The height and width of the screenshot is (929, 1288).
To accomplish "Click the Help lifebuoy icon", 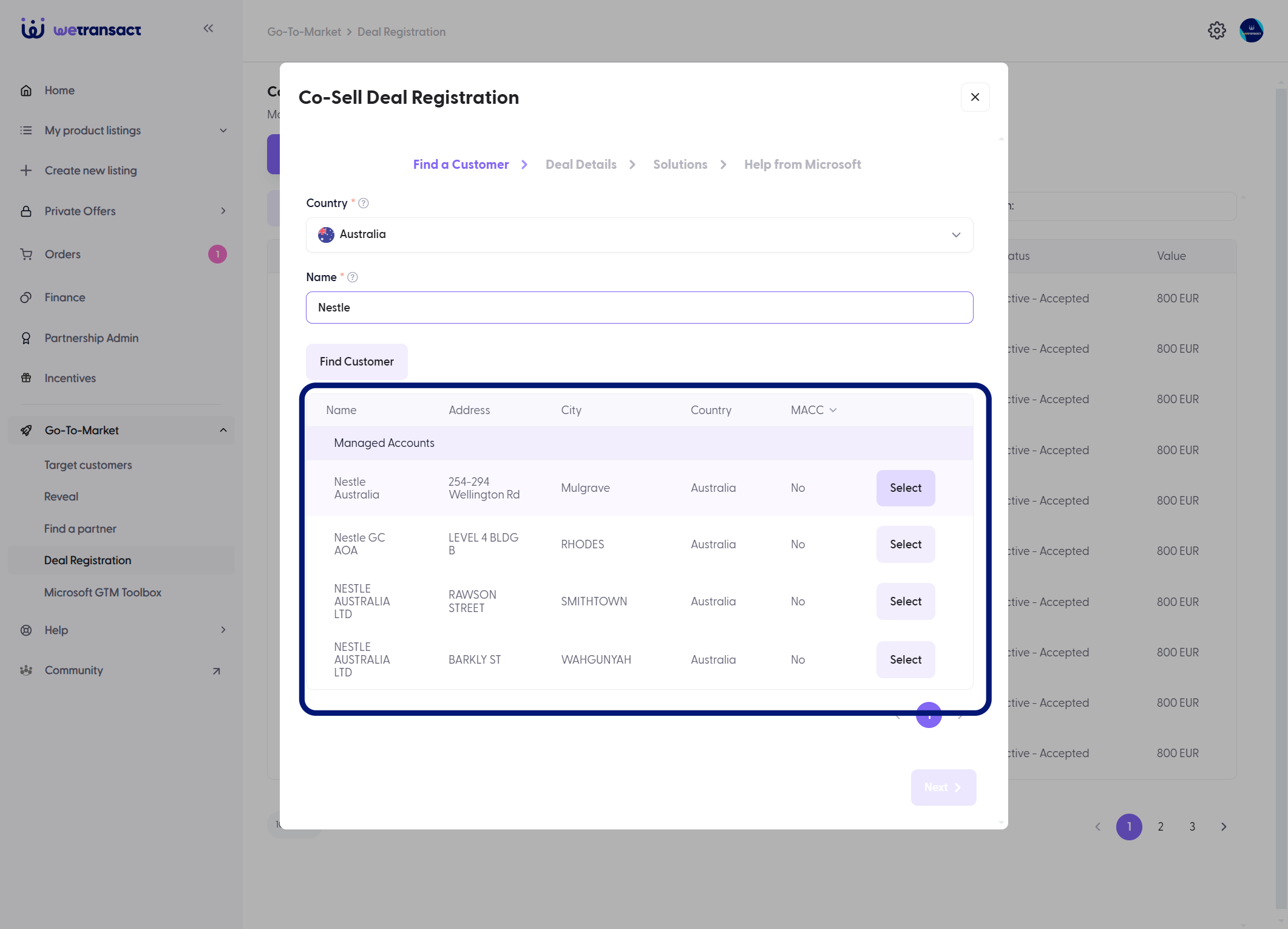I will point(26,630).
